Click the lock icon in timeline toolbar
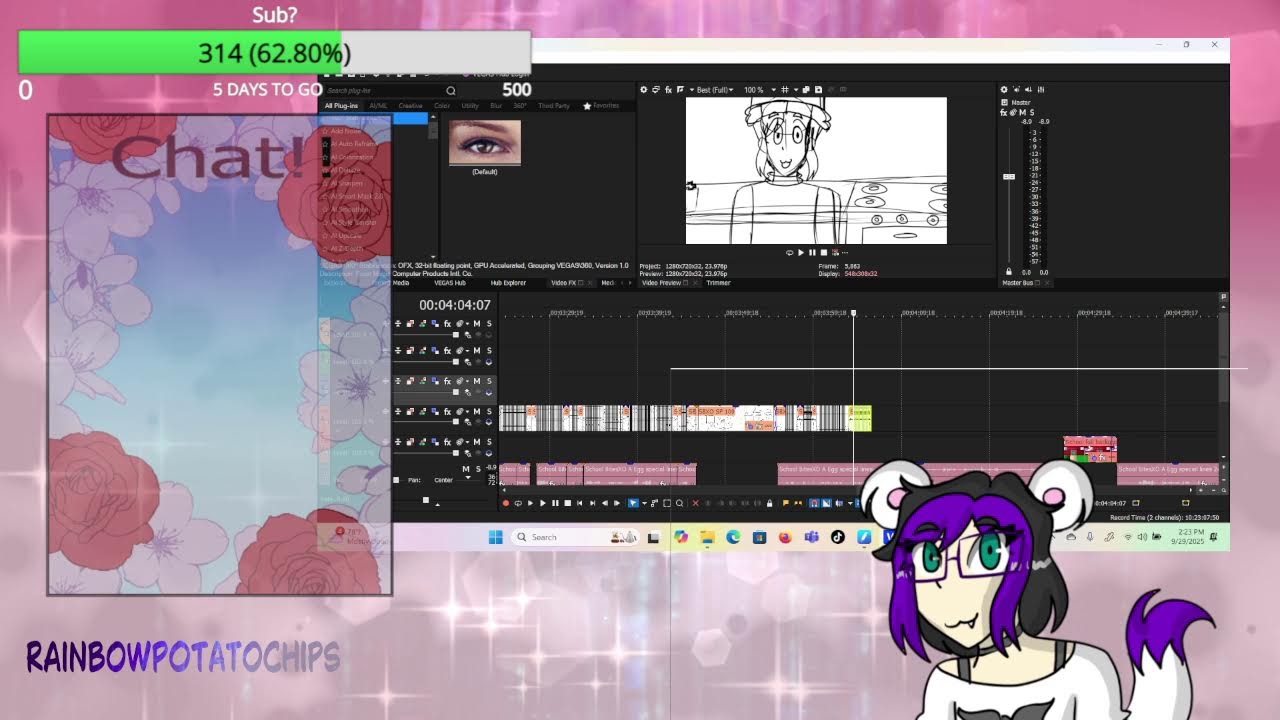This screenshot has height=720, width=1280. click(x=770, y=503)
